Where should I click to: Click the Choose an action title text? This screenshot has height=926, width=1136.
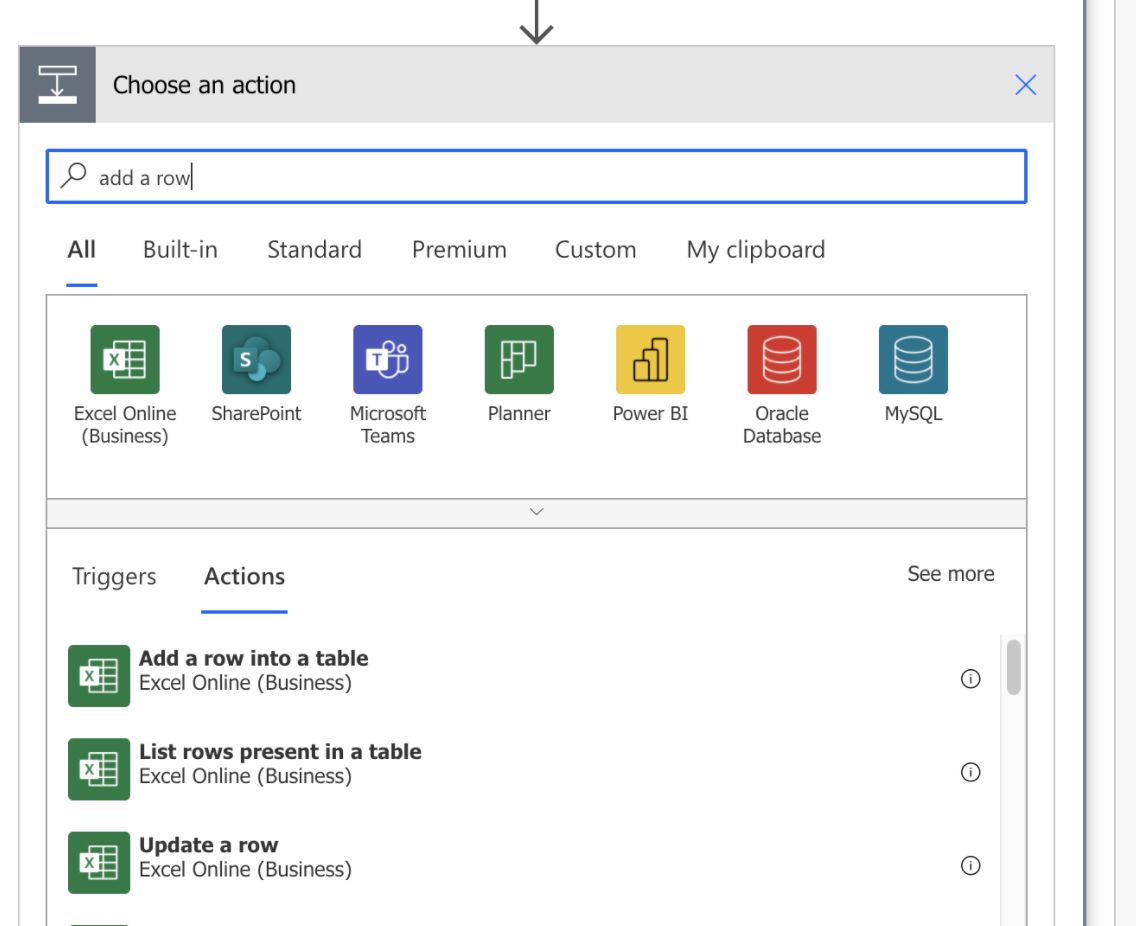(204, 85)
